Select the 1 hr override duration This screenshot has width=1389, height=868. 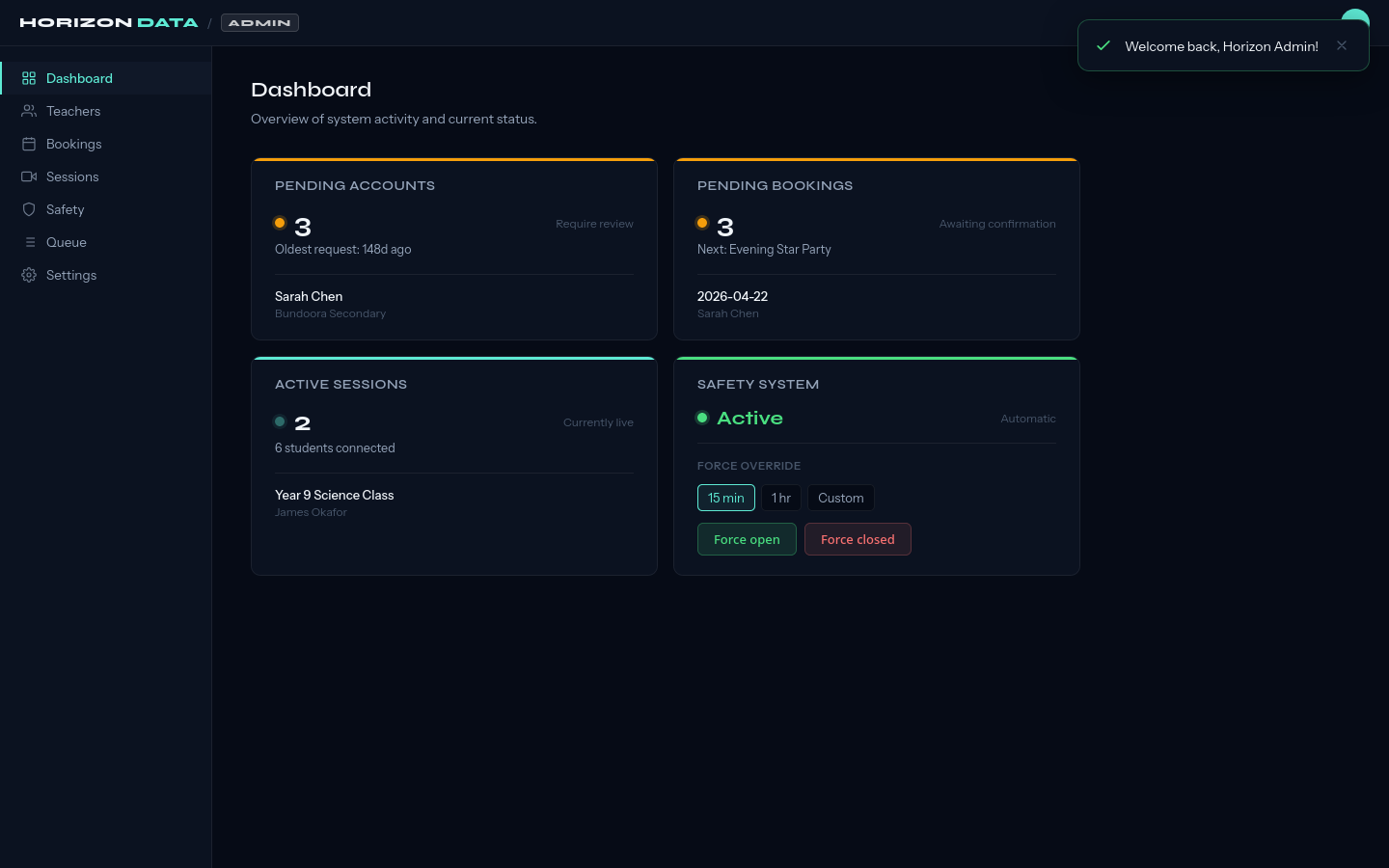[781, 498]
